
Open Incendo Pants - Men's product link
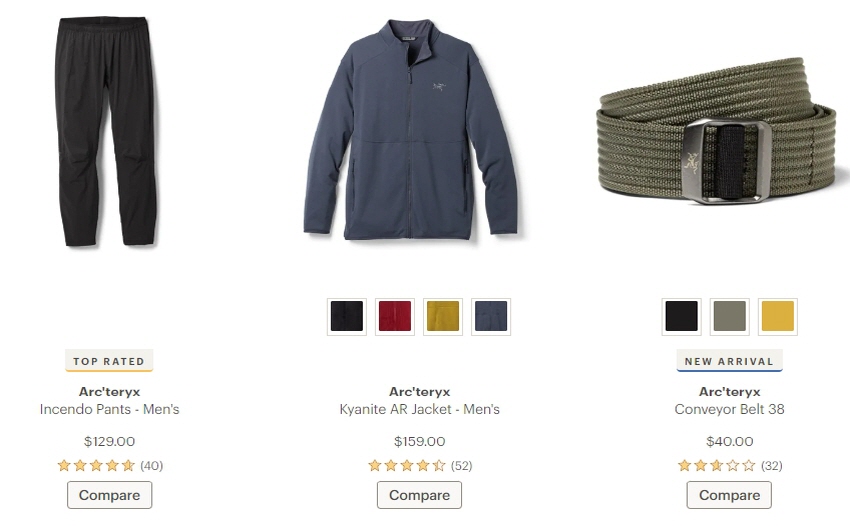click(x=110, y=409)
